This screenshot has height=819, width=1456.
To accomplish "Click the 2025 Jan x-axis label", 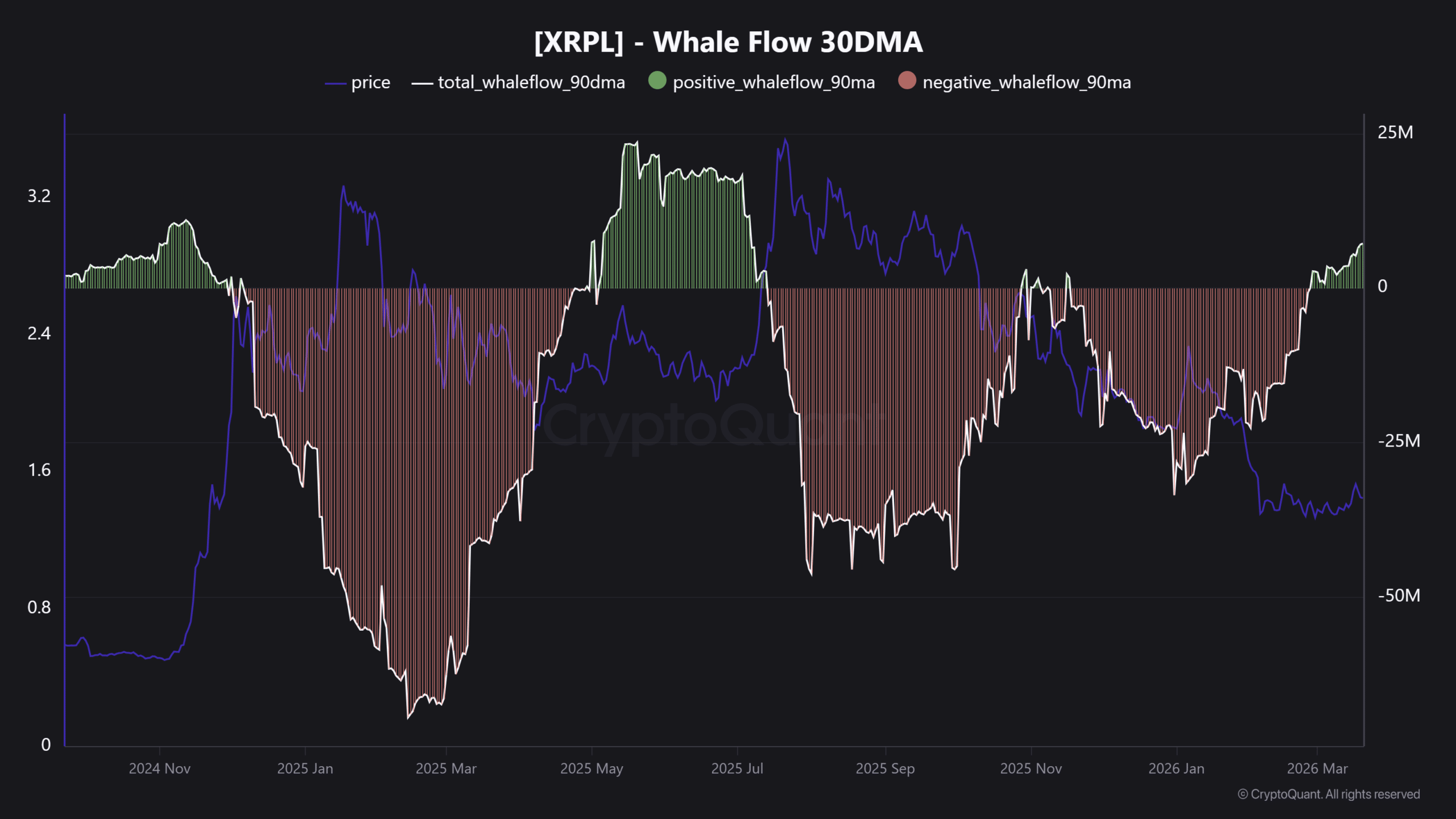I will tap(305, 768).
